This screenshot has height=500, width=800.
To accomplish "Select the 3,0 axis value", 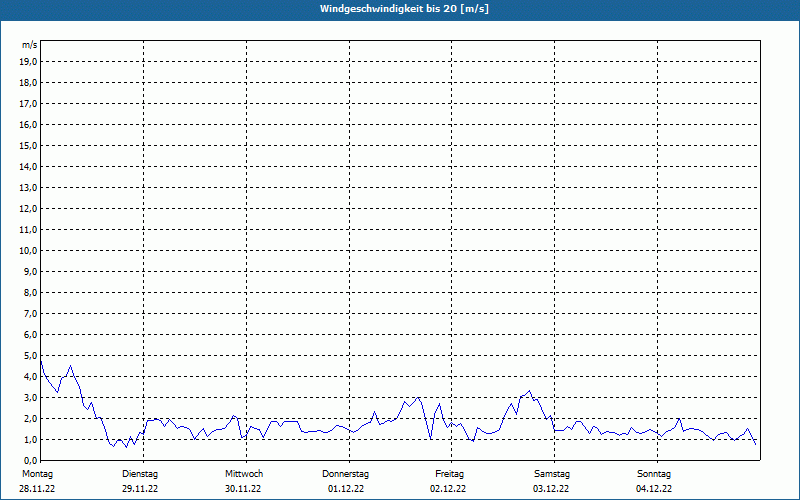I will pos(31,397).
